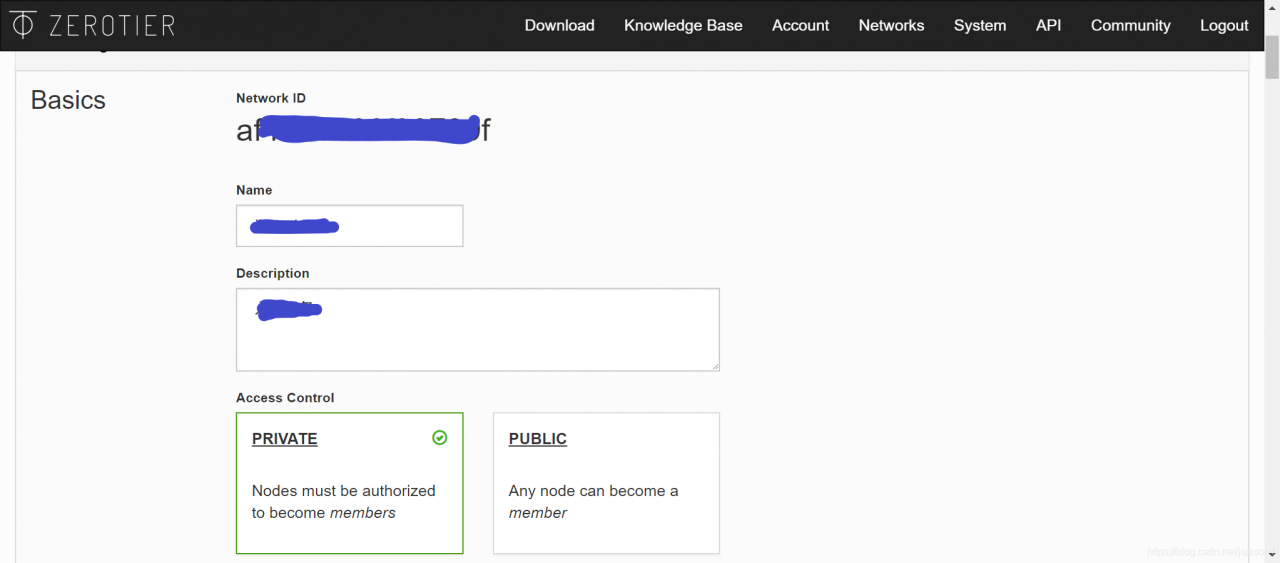Click the scrollbar up arrow

pyautogui.click(x=1272, y=8)
